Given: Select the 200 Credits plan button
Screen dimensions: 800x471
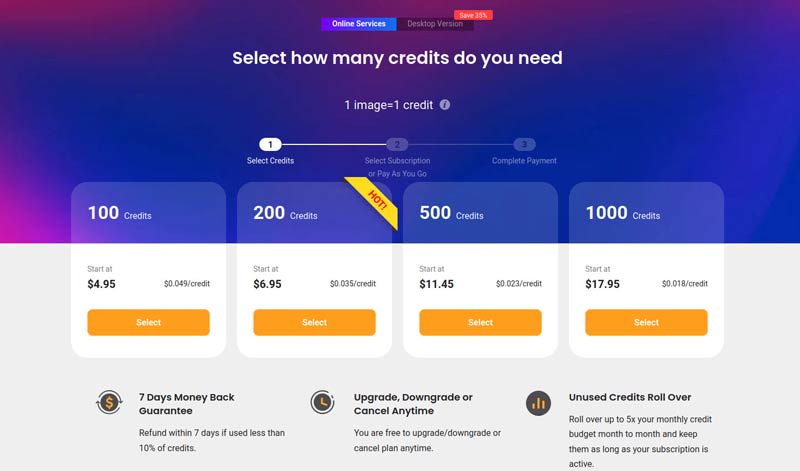Looking at the screenshot, I should (x=314, y=322).
